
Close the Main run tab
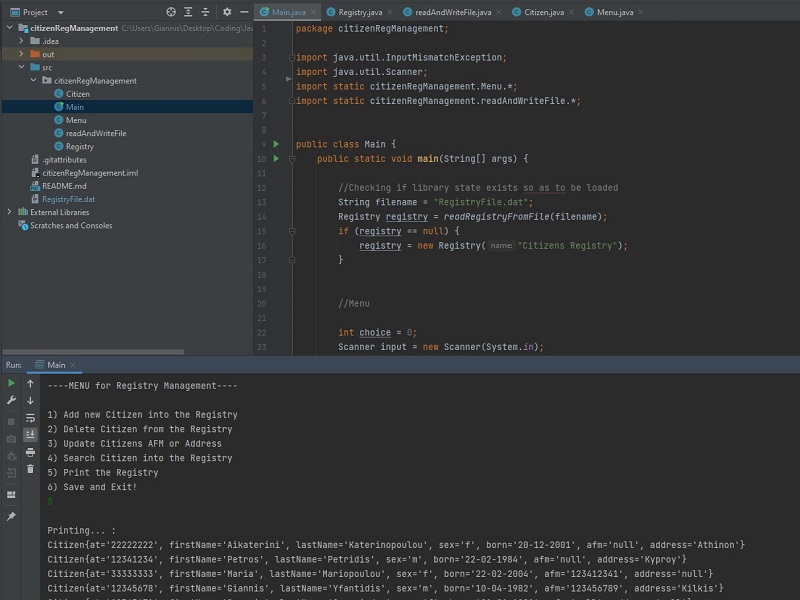(x=74, y=365)
